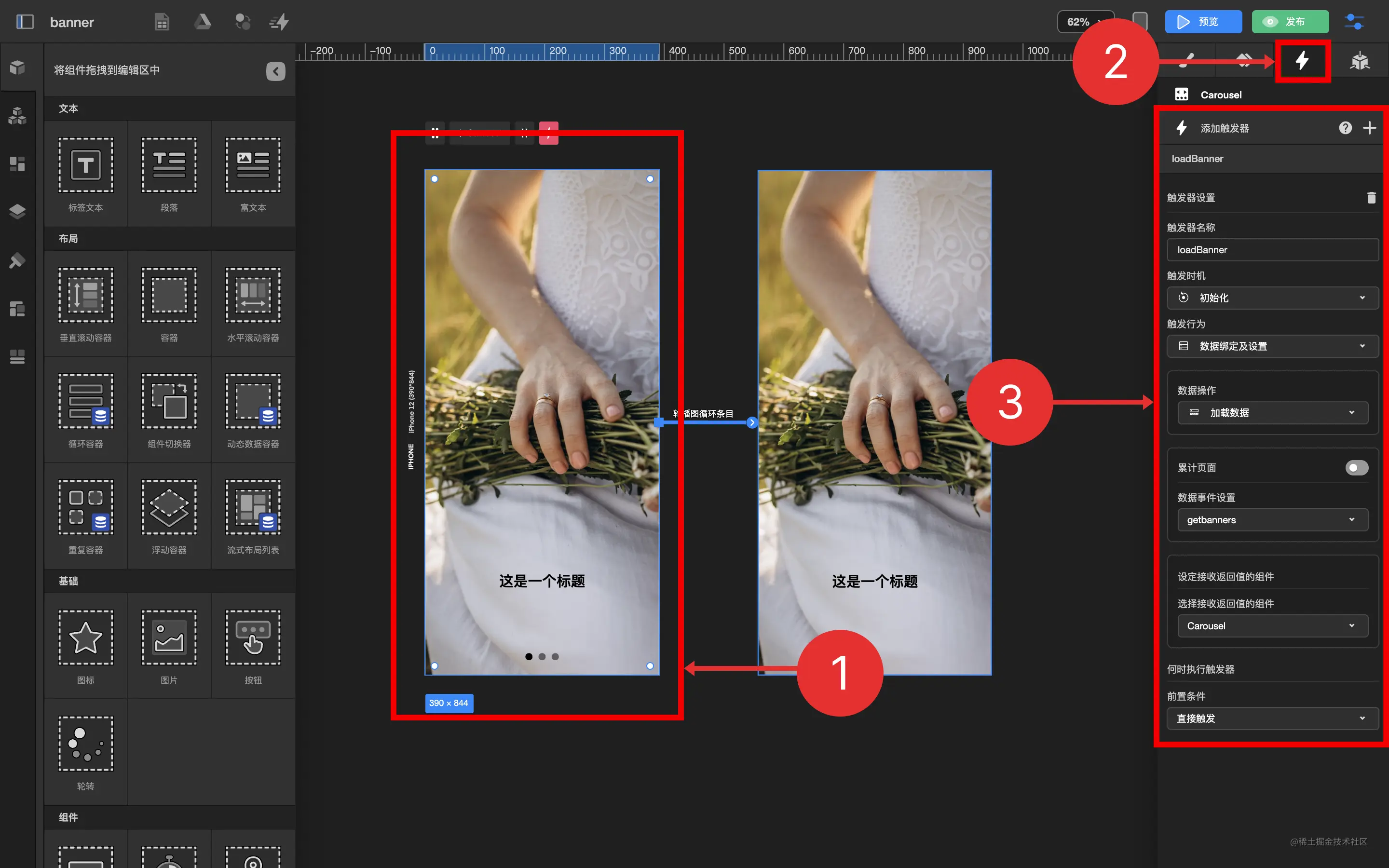1389x868 pixels.
Task: Toggle the 累计页面 switch
Action: point(1356,468)
